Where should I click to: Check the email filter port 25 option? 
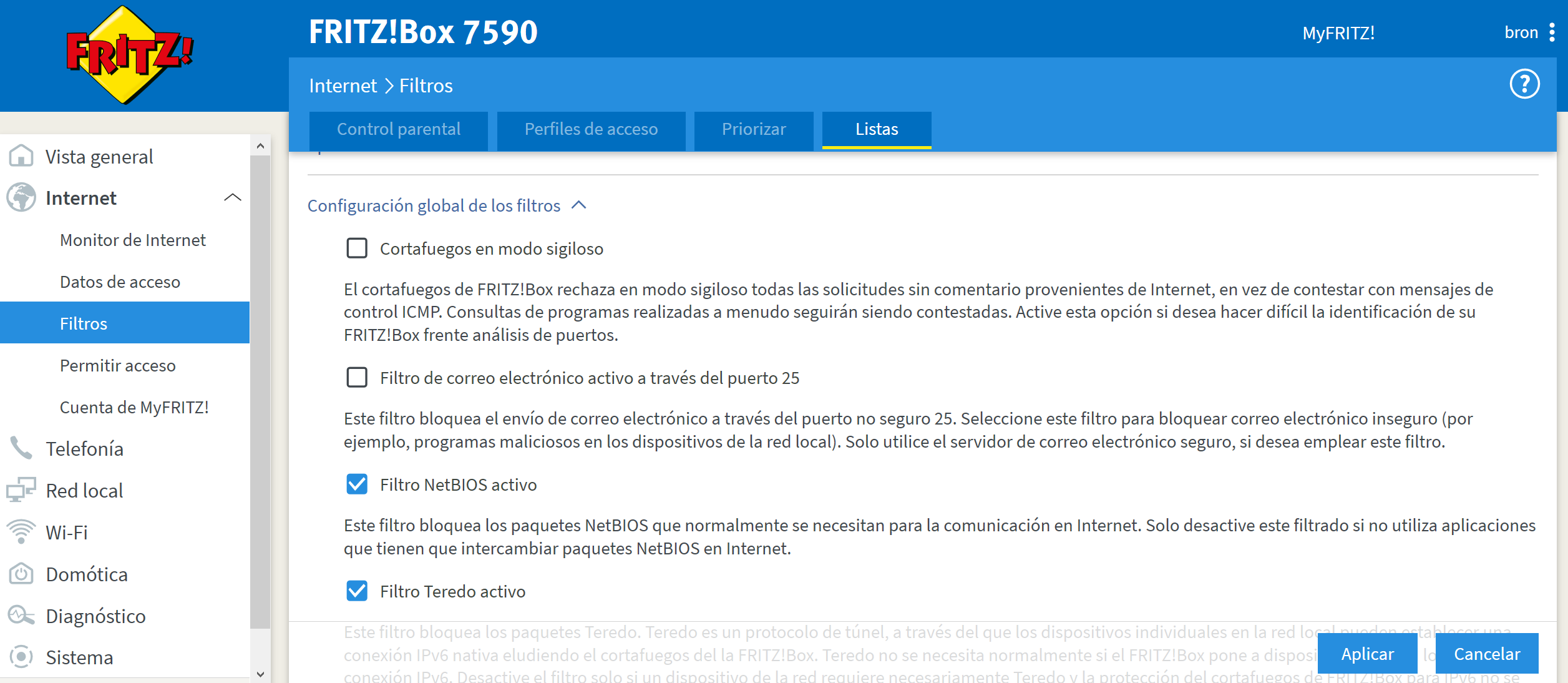pos(357,378)
